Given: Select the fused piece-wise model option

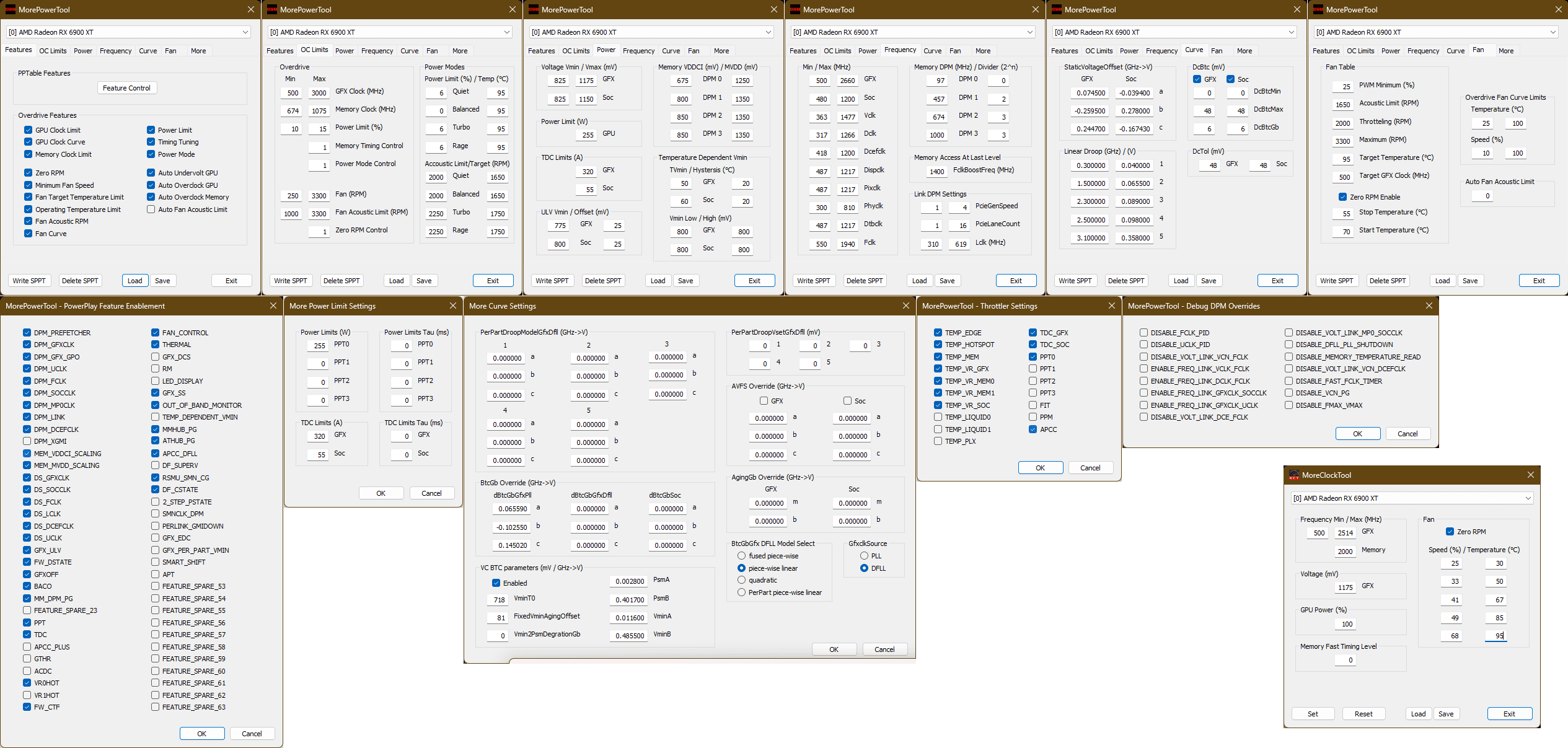Looking at the screenshot, I should tap(741, 556).
